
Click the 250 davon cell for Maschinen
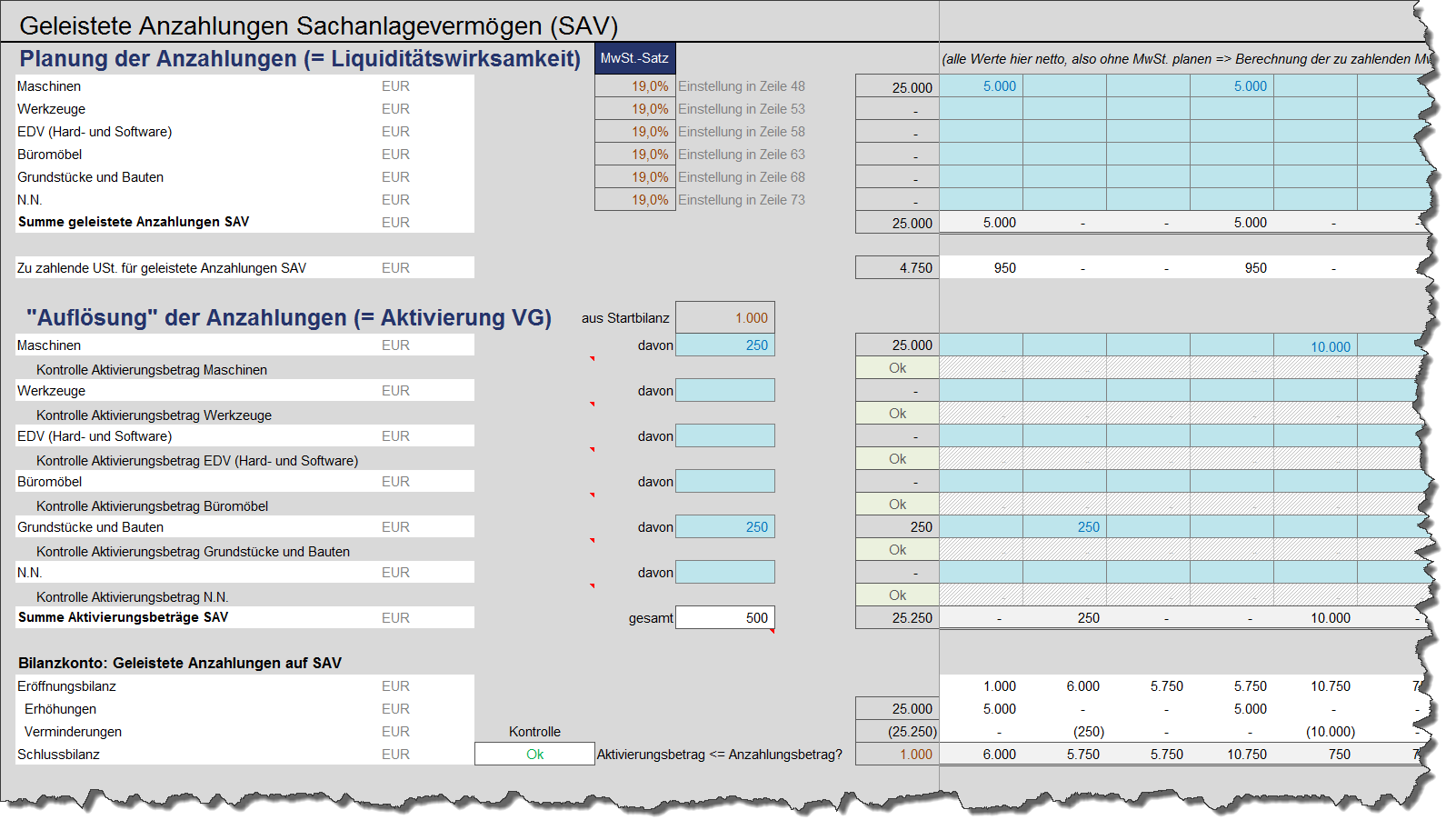point(725,345)
